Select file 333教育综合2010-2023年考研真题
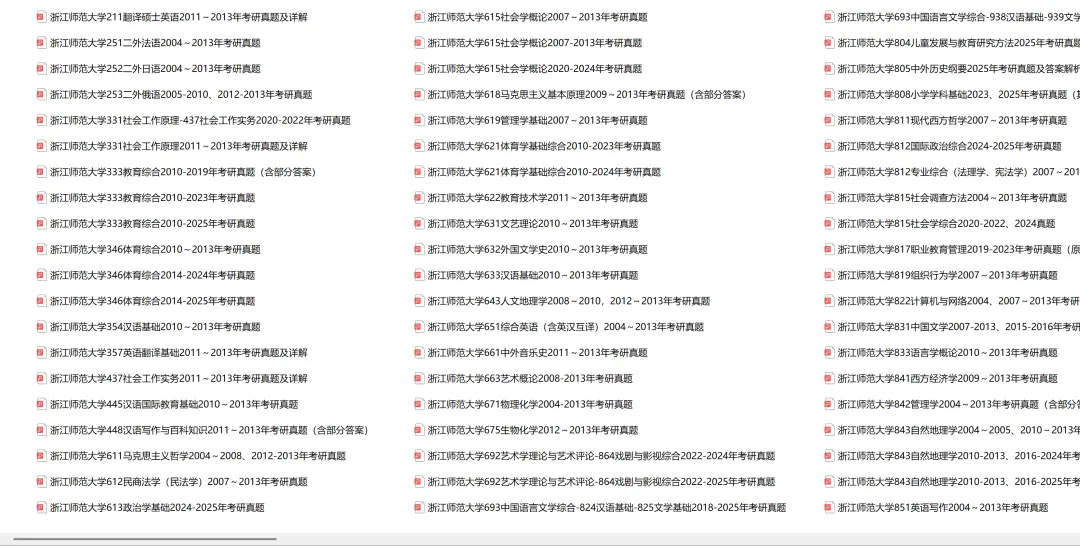Screen dimensions: 1080x546 coord(146,198)
